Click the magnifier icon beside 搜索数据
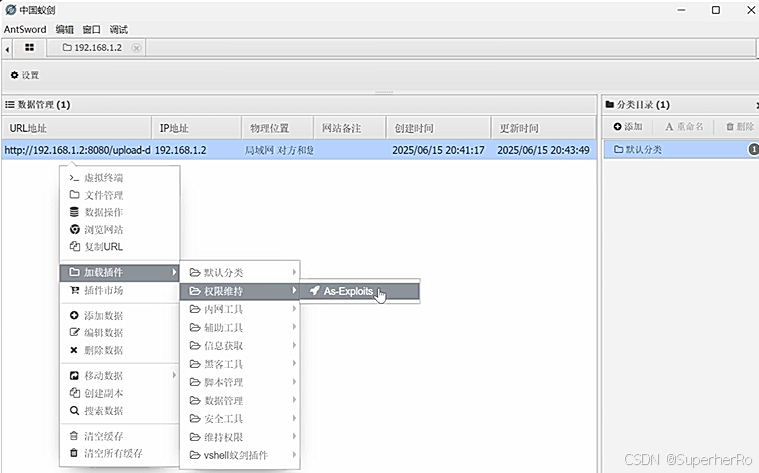 pyautogui.click(x=74, y=411)
